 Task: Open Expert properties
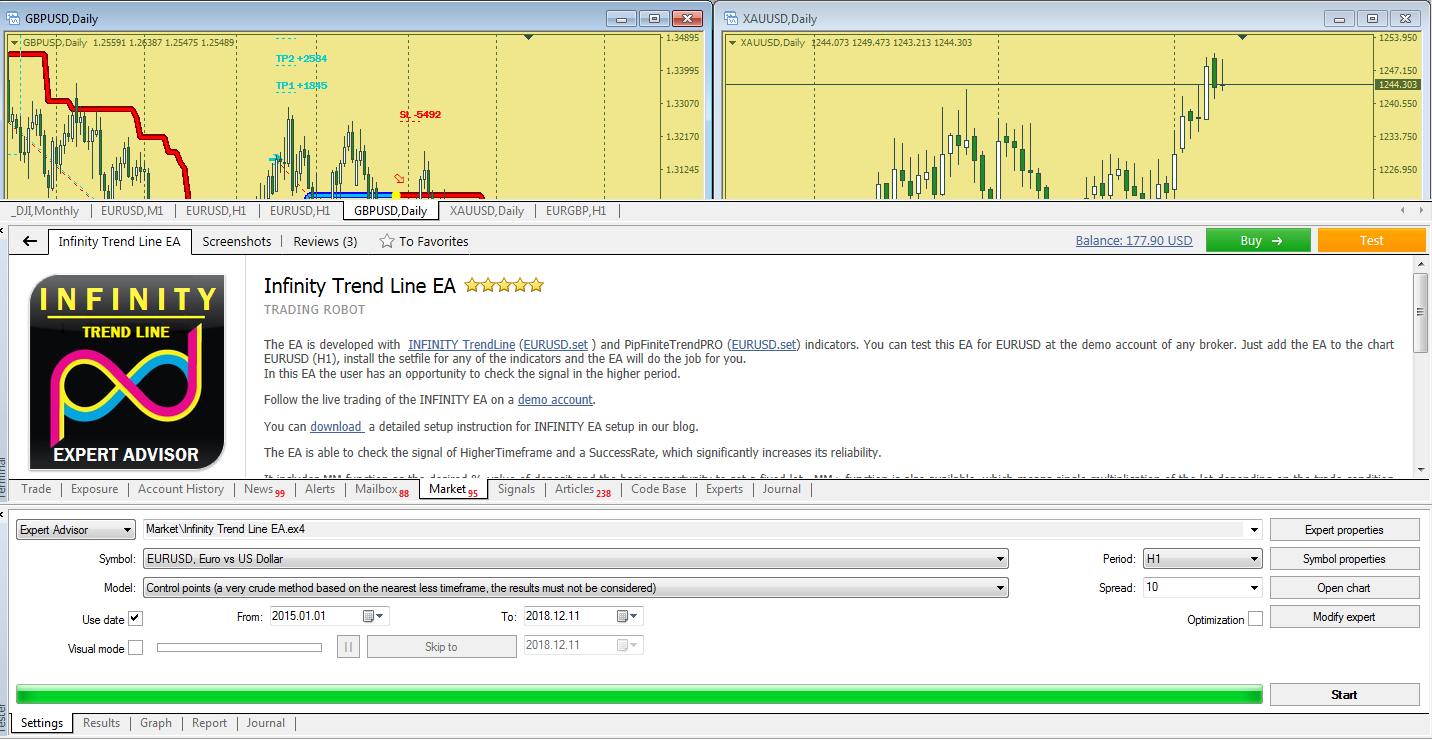click(x=1344, y=530)
